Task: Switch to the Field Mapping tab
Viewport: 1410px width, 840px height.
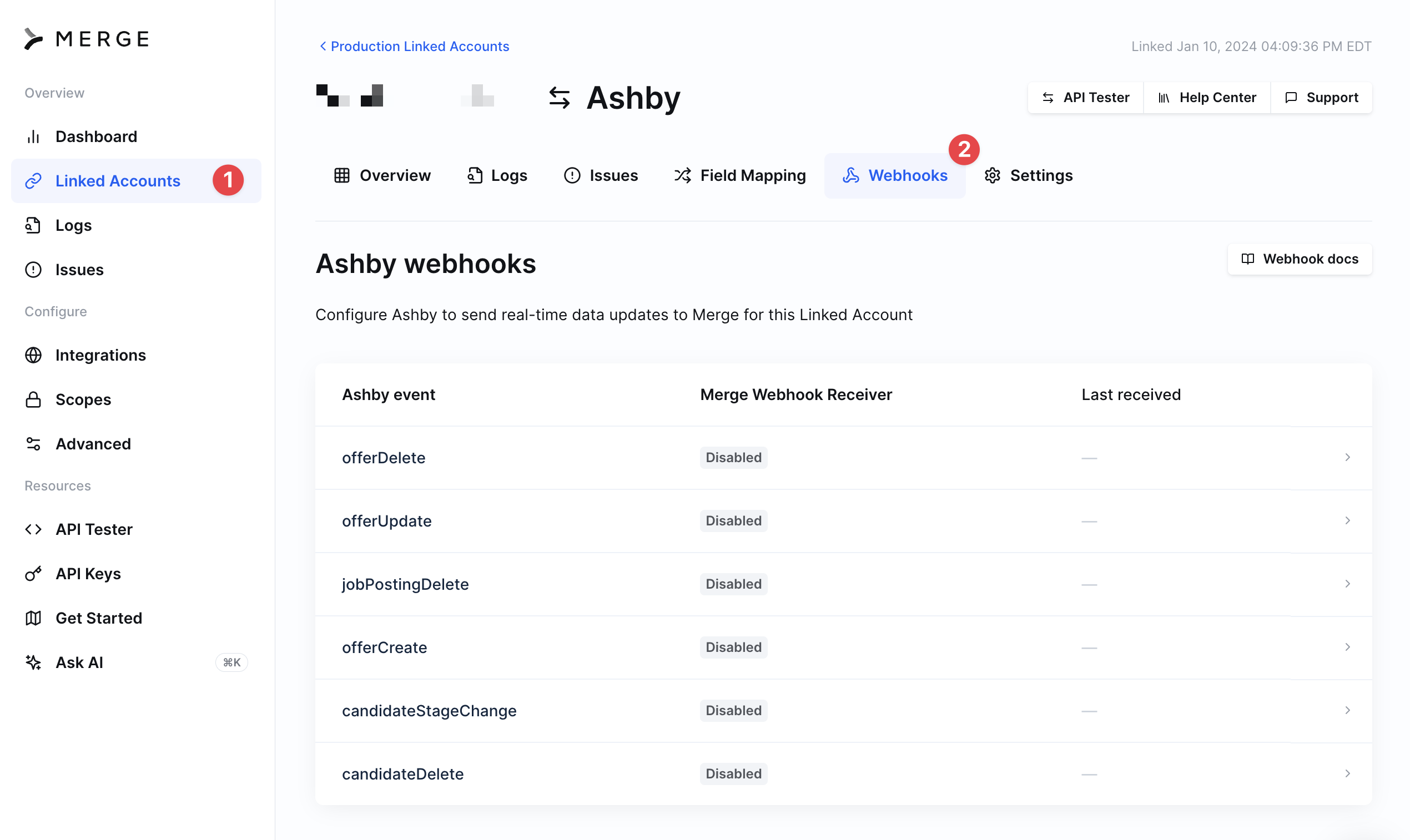Action: pyautogui.click(x=739, y=175)
